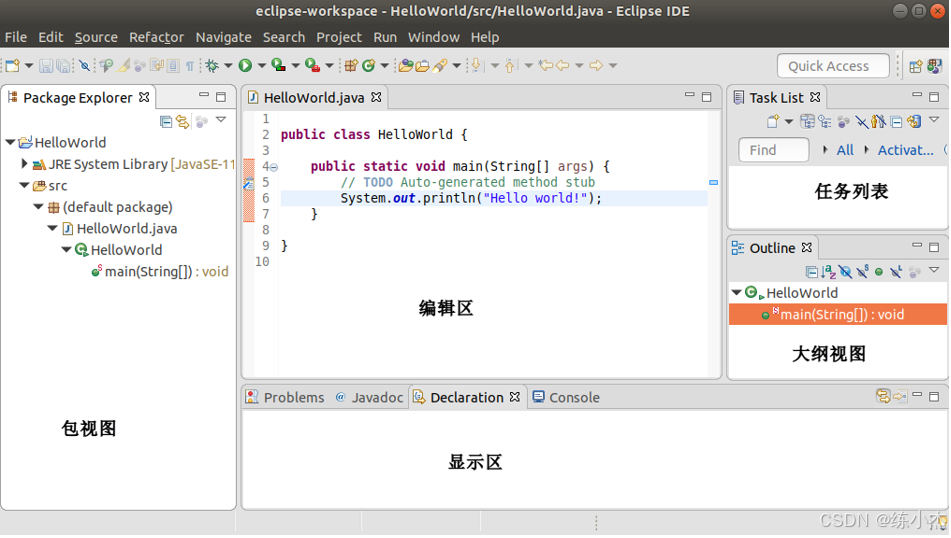
Task: Click the Previous Annotation arrow icon
Action: pos(511,66)
